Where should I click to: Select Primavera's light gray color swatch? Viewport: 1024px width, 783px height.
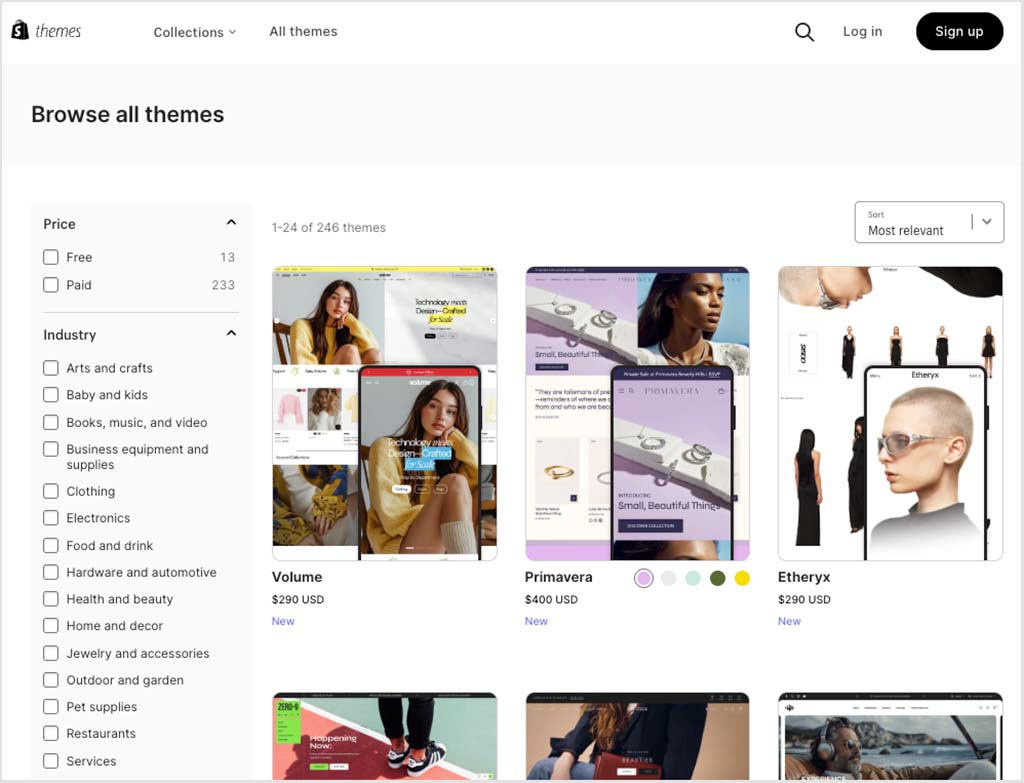click(668, 578)
